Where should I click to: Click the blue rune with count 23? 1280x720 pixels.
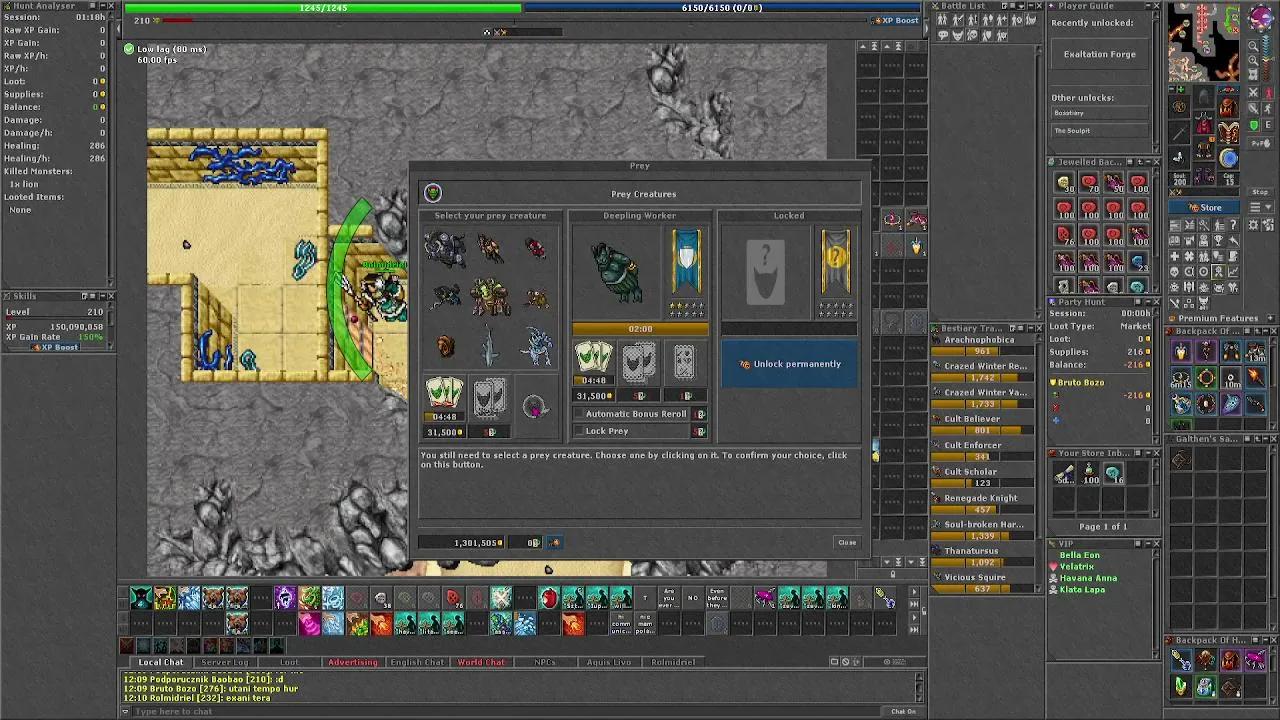pyautogui.click(x=1138, y=262)
